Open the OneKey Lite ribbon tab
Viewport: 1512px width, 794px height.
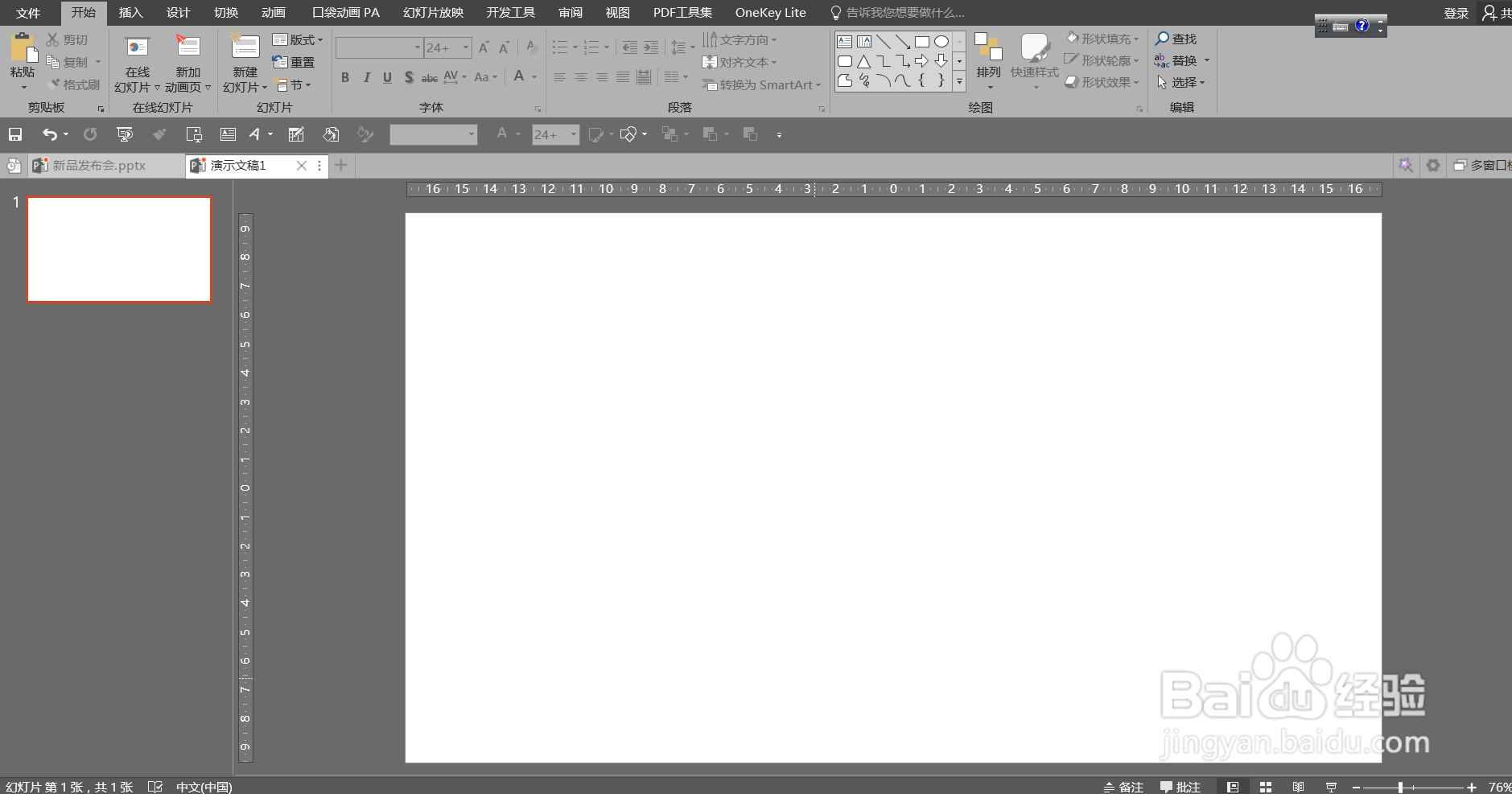[x=770, y=13]
